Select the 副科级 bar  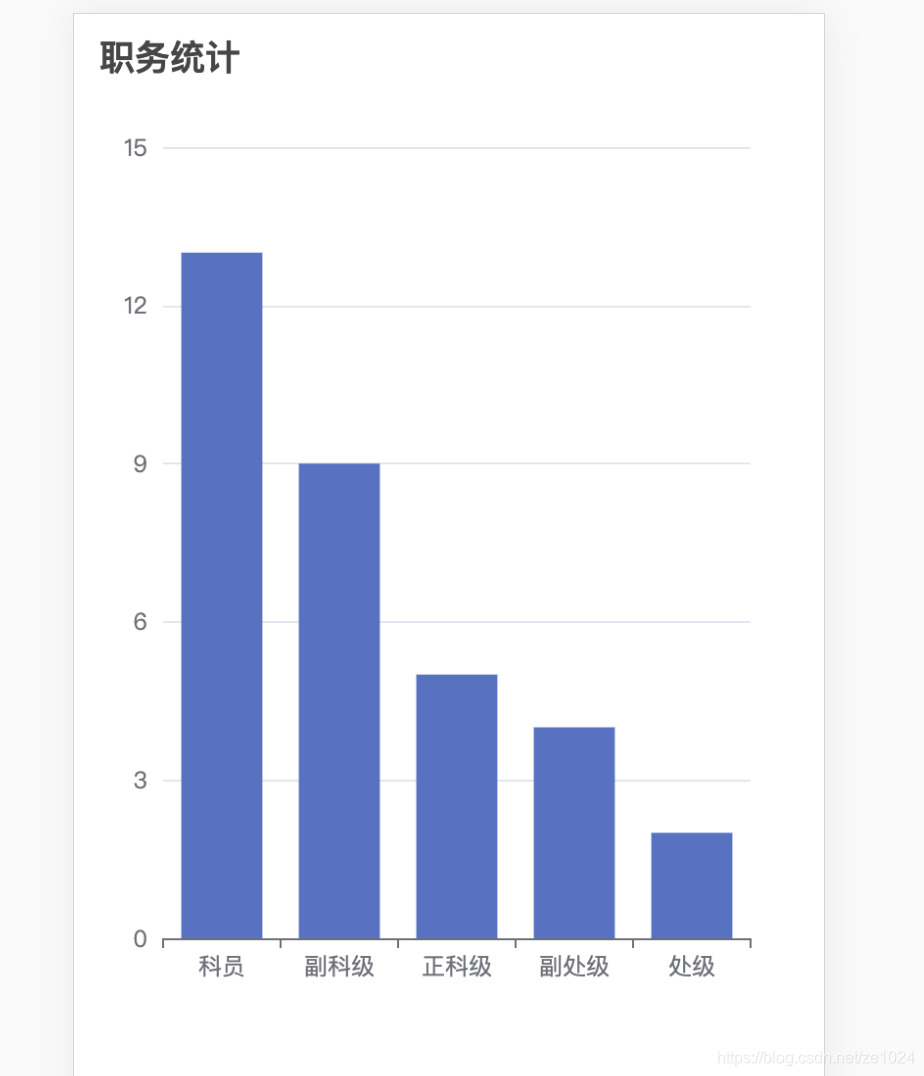point(339,701)
